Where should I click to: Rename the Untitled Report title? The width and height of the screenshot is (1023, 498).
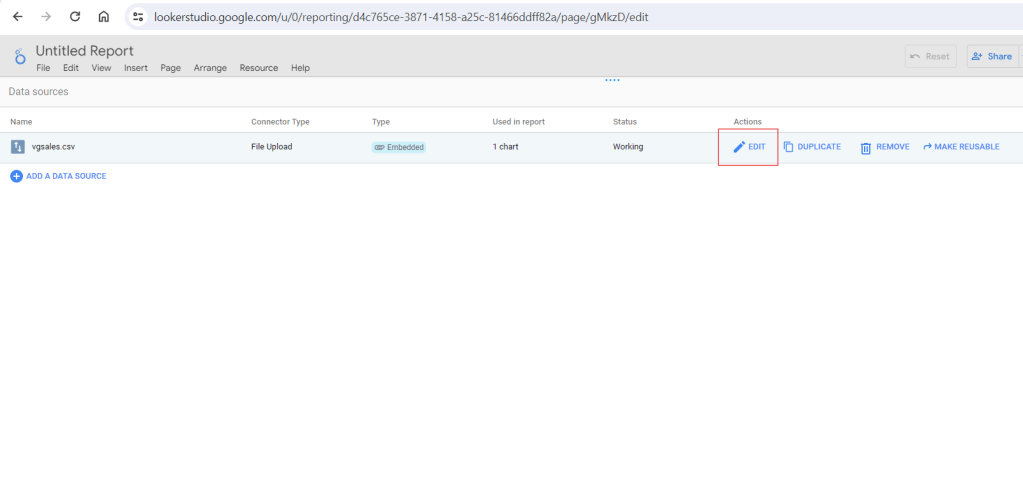[84, 51]
